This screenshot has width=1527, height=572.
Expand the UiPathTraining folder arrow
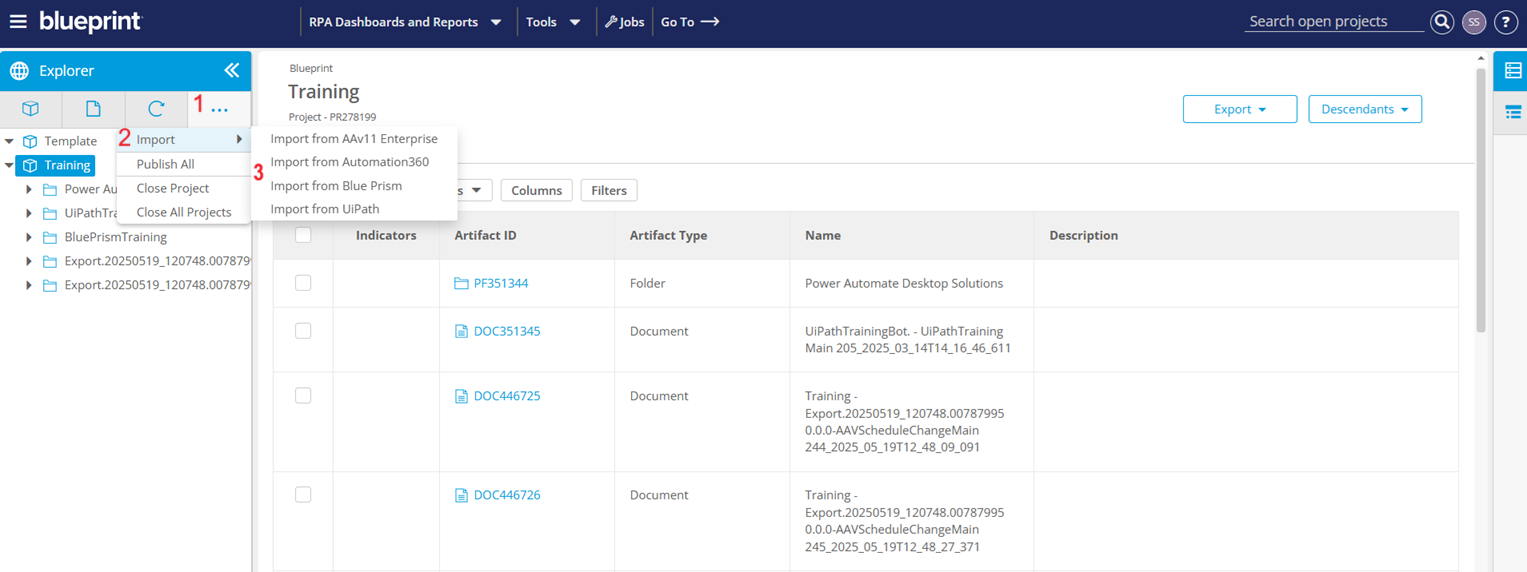(x=28, y=213)
